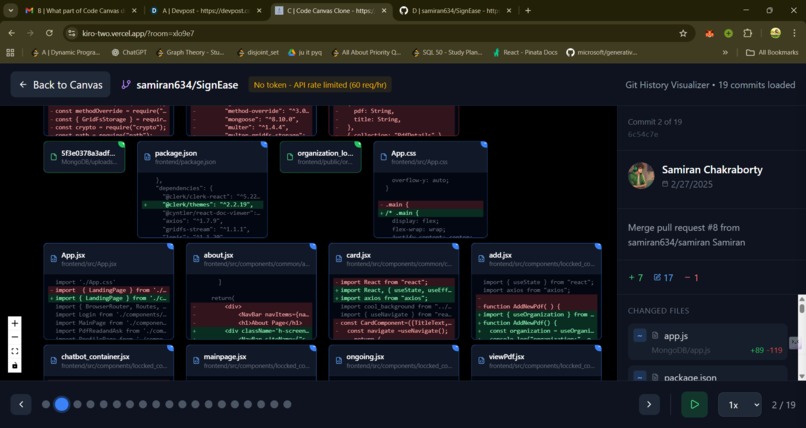Click the file icon on the organization_lo... card
This screenshot has height=428, width=806.
pos(290,157)
